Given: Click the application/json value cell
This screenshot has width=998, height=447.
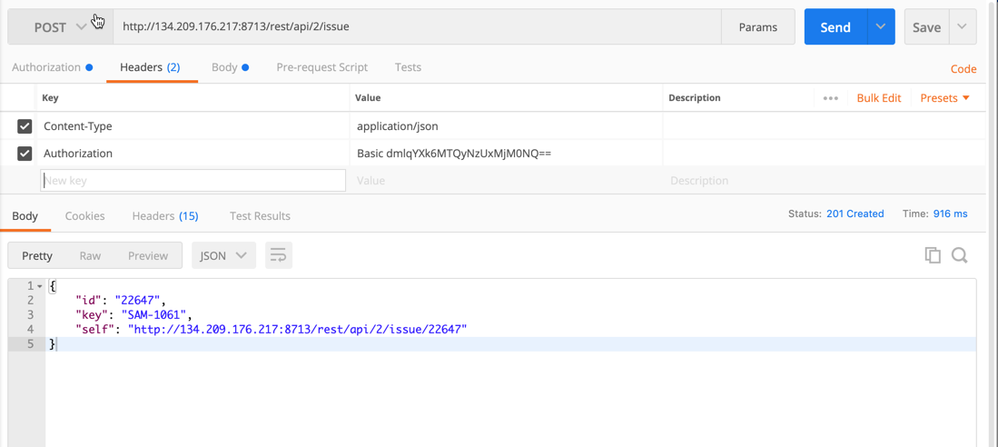Looking at the screenshot, I should click(x=506, y=126).
